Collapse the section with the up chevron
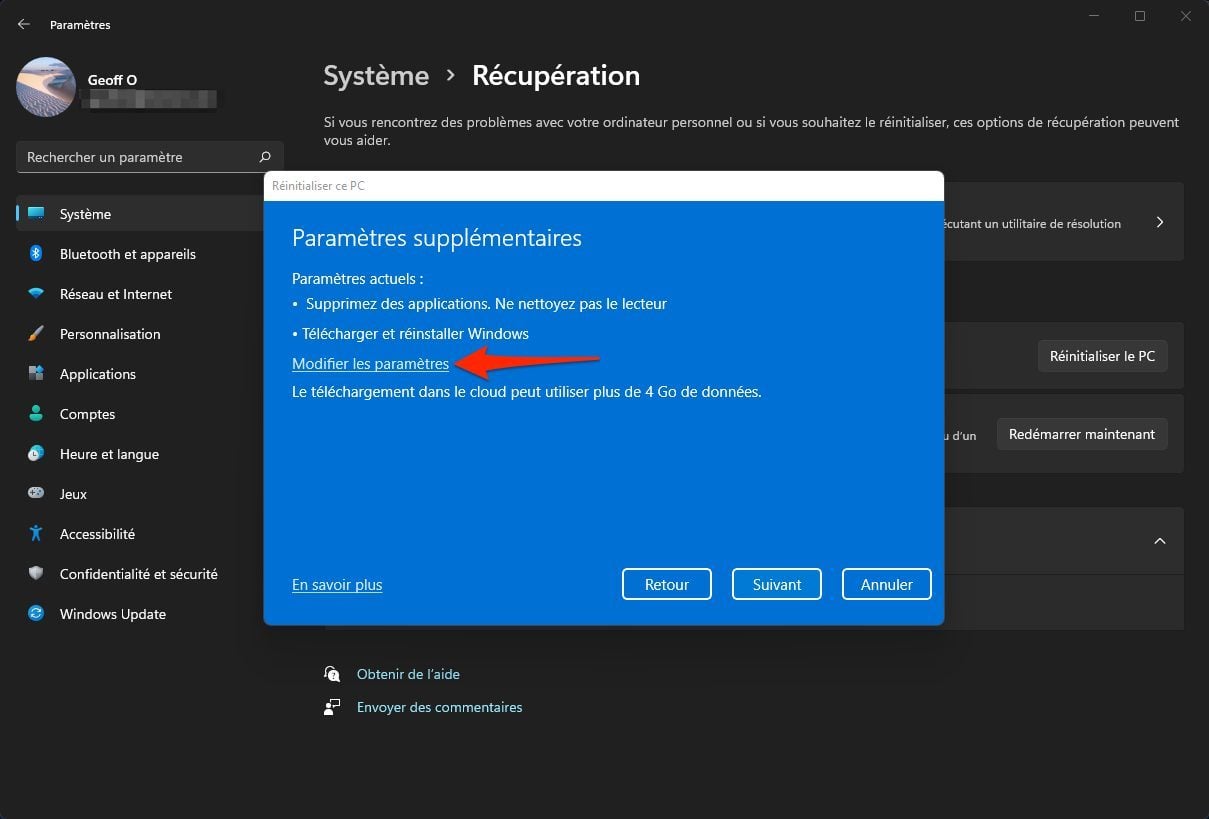Screen dimensions: 1209x819 tap(1160, 541)
